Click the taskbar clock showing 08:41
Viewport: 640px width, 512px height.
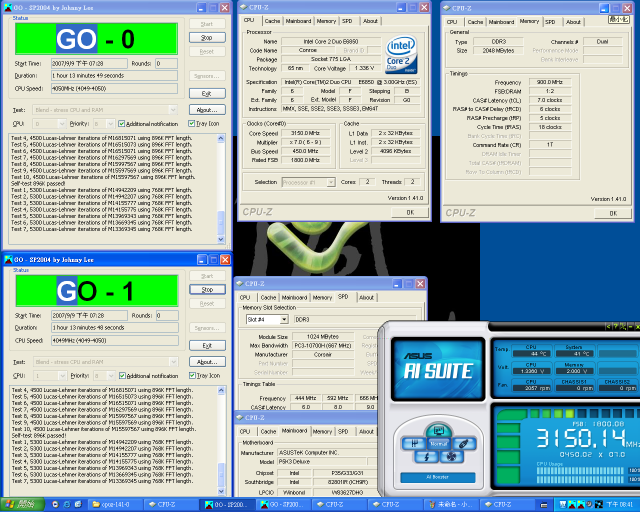tap(619, 505)
